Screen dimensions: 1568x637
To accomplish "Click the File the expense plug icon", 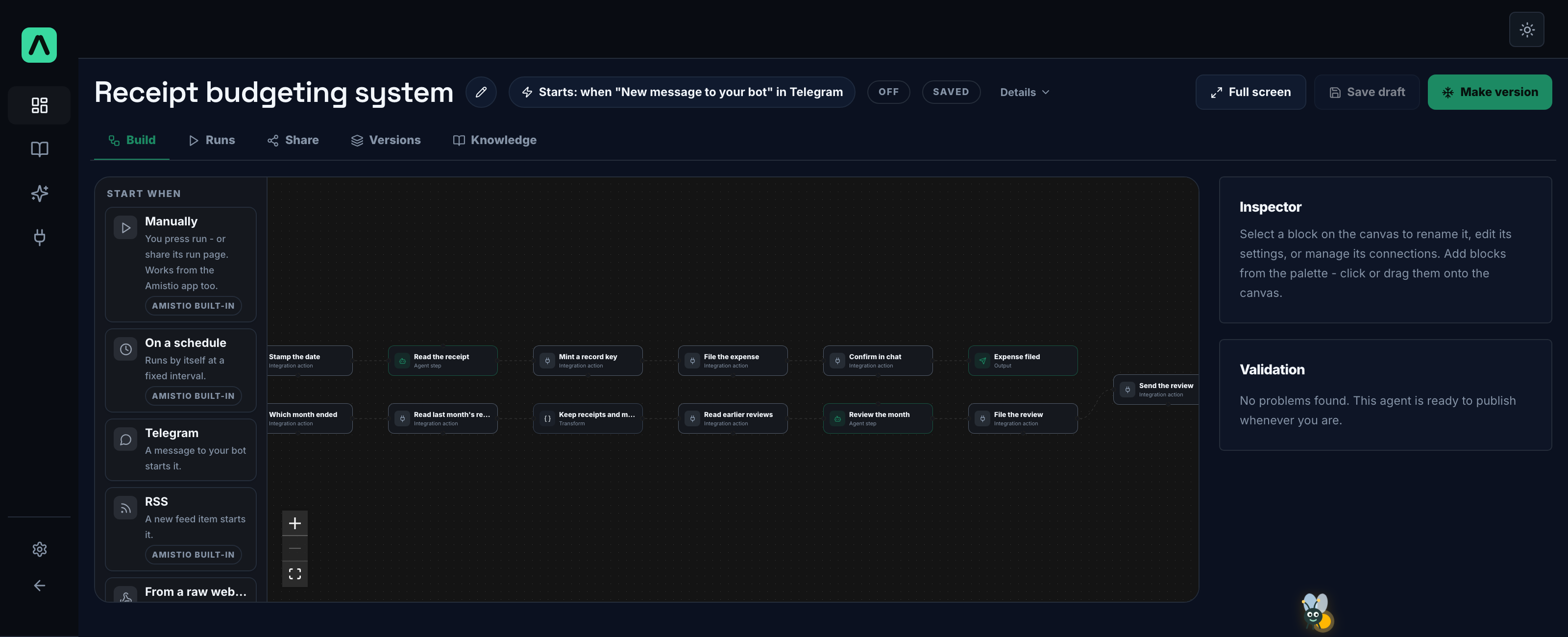I will [x=692, y=361].
